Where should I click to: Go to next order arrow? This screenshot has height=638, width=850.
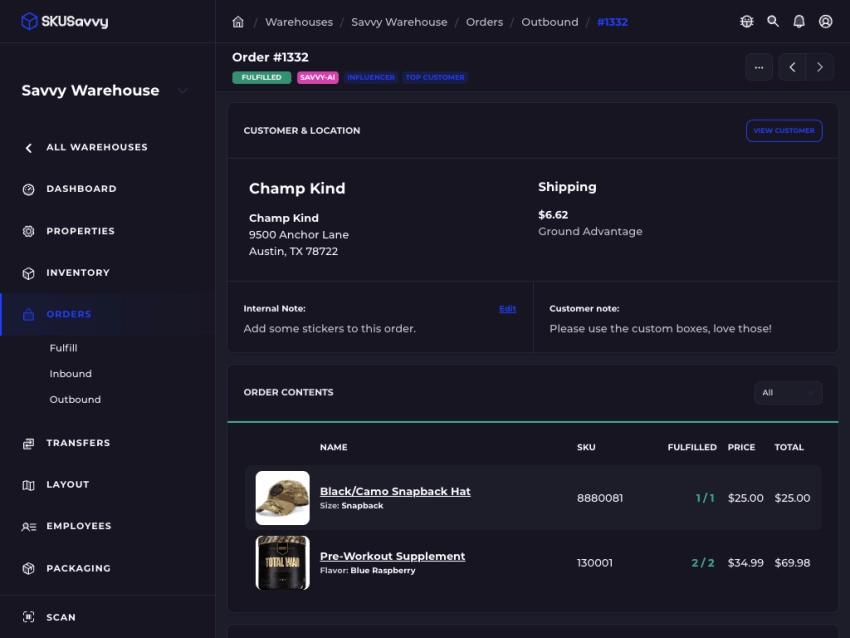(820, 67)
